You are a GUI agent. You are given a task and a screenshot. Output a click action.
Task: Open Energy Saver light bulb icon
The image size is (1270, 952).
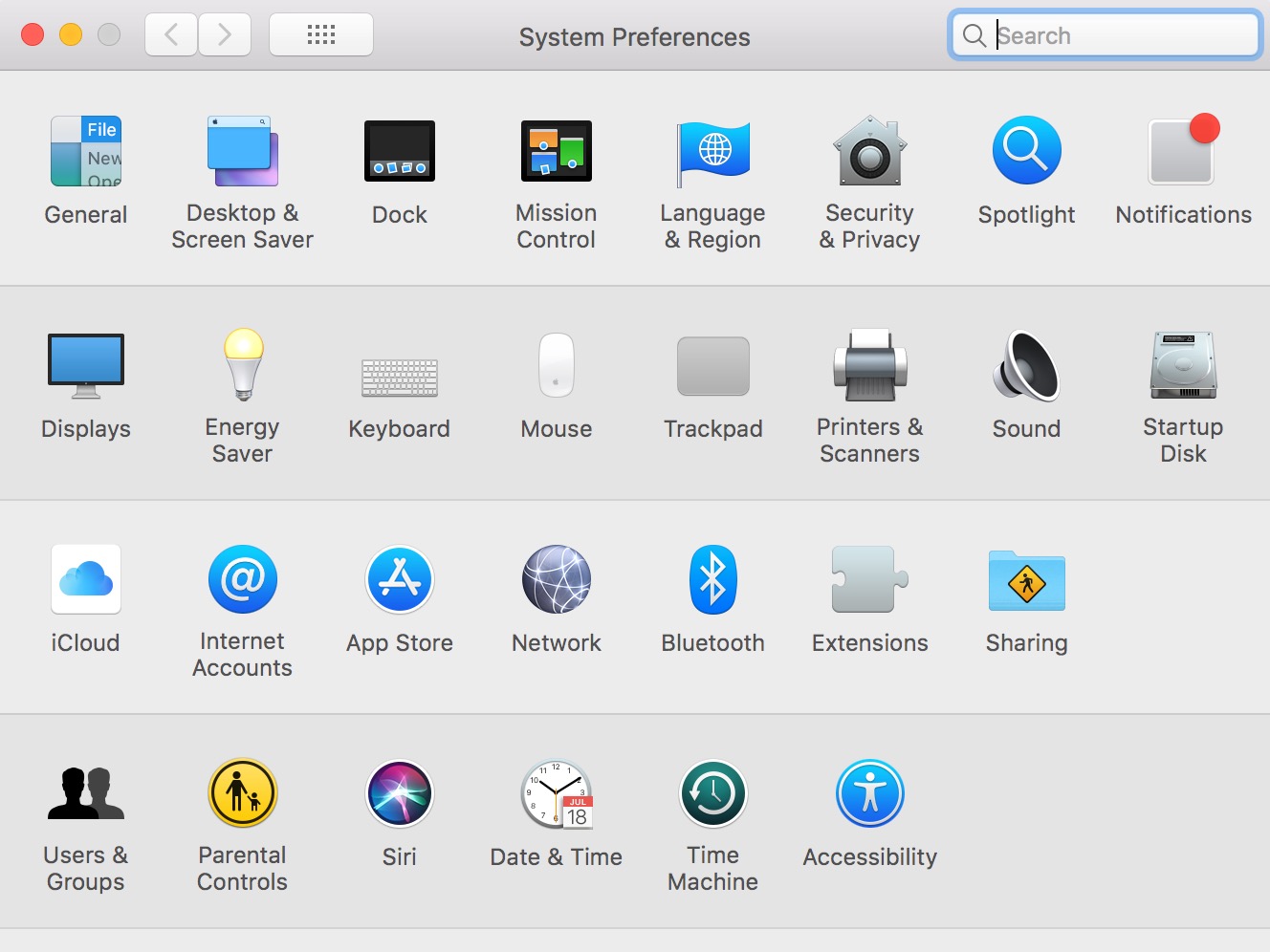[x=243, y=365]
